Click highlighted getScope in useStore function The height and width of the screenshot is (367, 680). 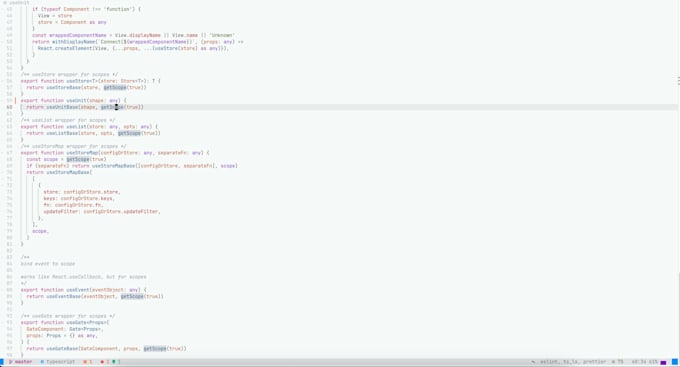[115, 88]
